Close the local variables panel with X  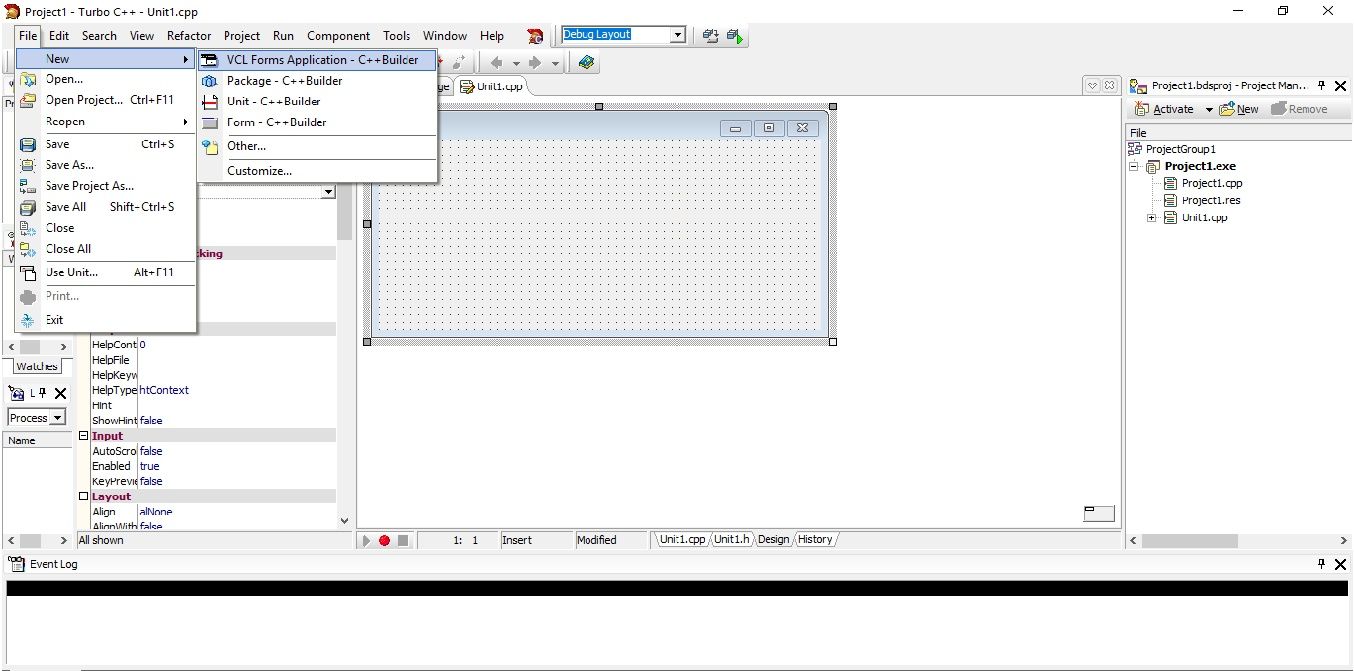[60, 394]
